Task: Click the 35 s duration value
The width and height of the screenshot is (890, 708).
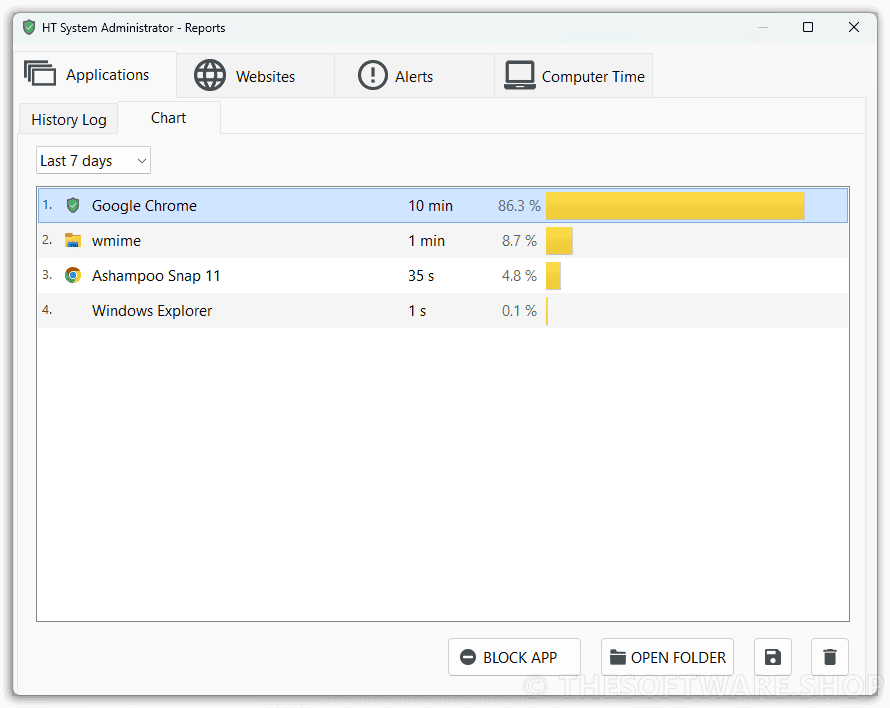Action: pyautogui.click(x=421, y=276)
